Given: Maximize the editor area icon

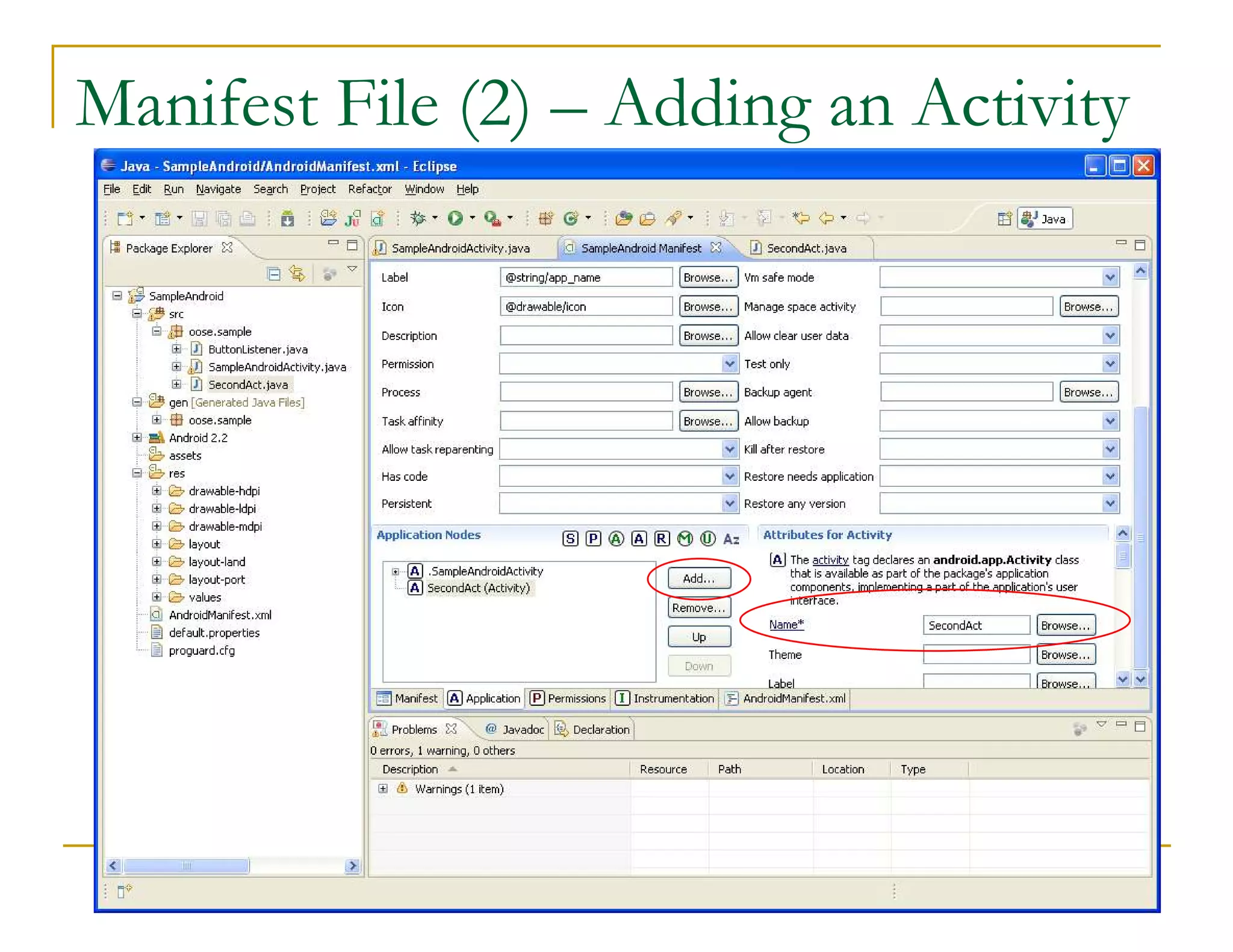Looking at the screenshot, I should [1140, 246].
